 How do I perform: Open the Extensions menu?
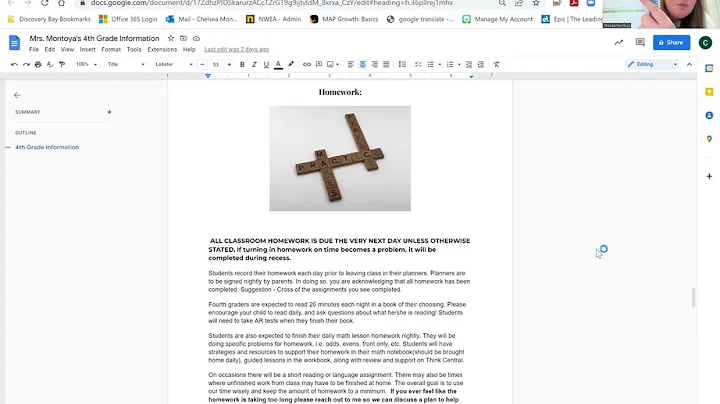(x=162, y=49)
